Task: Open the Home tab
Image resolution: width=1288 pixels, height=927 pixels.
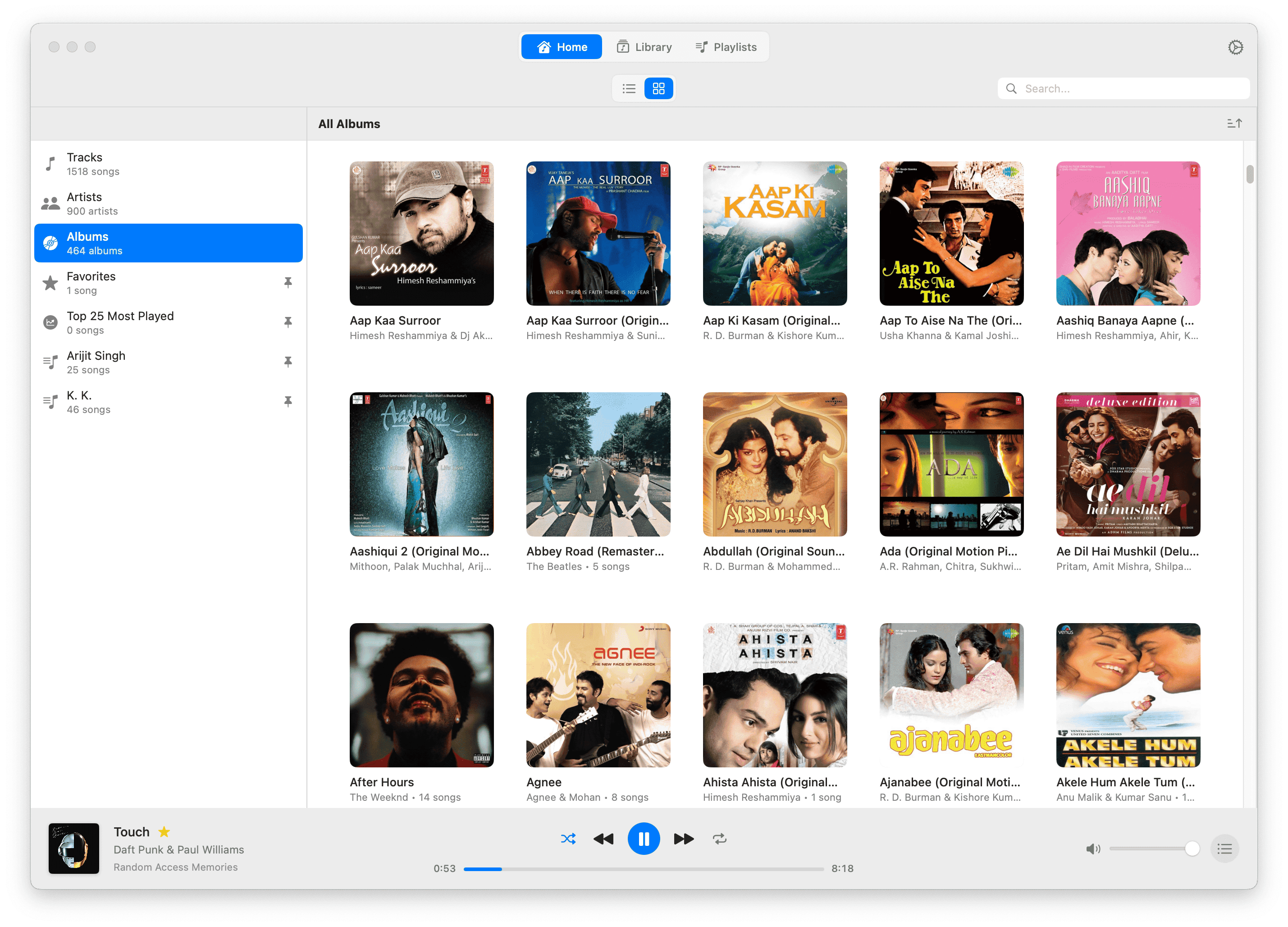Action: point(561,47)
